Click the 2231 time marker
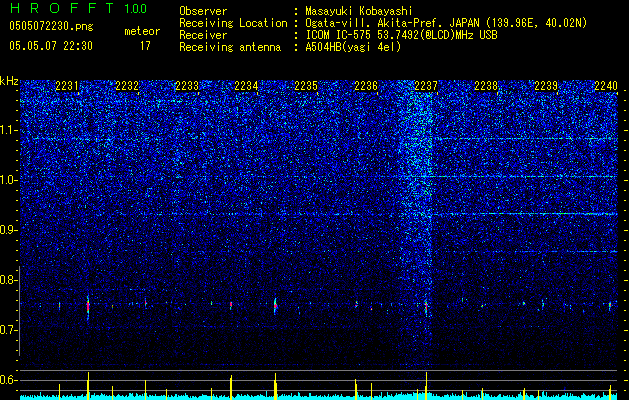Image resolution: width=629 pixels, height=400 pixels. [x=67, y=86]
